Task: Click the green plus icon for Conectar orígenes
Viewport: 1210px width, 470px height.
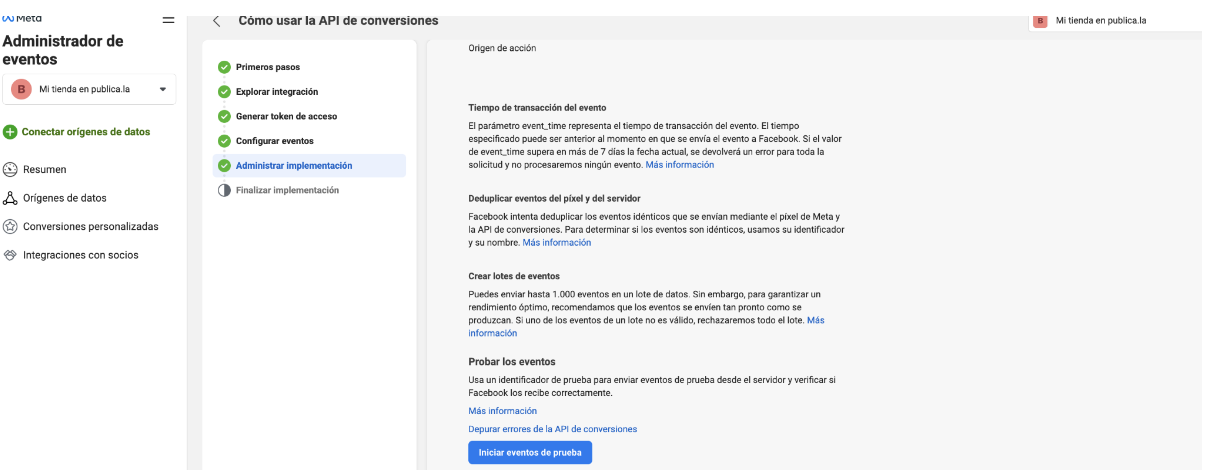Action: (x=10, y=132)
